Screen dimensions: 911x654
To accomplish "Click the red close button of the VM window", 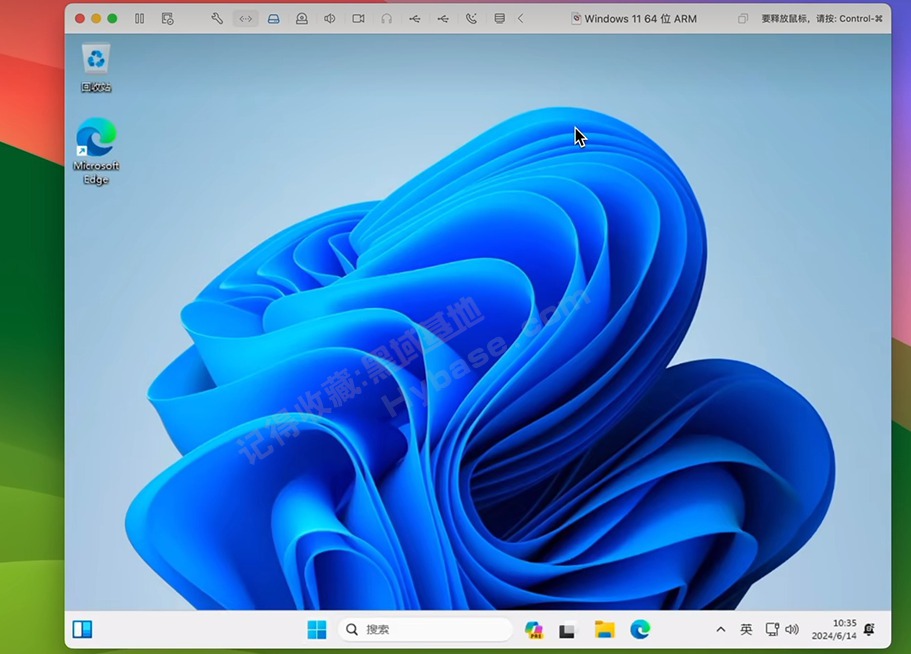I will [x=80, y=19].
